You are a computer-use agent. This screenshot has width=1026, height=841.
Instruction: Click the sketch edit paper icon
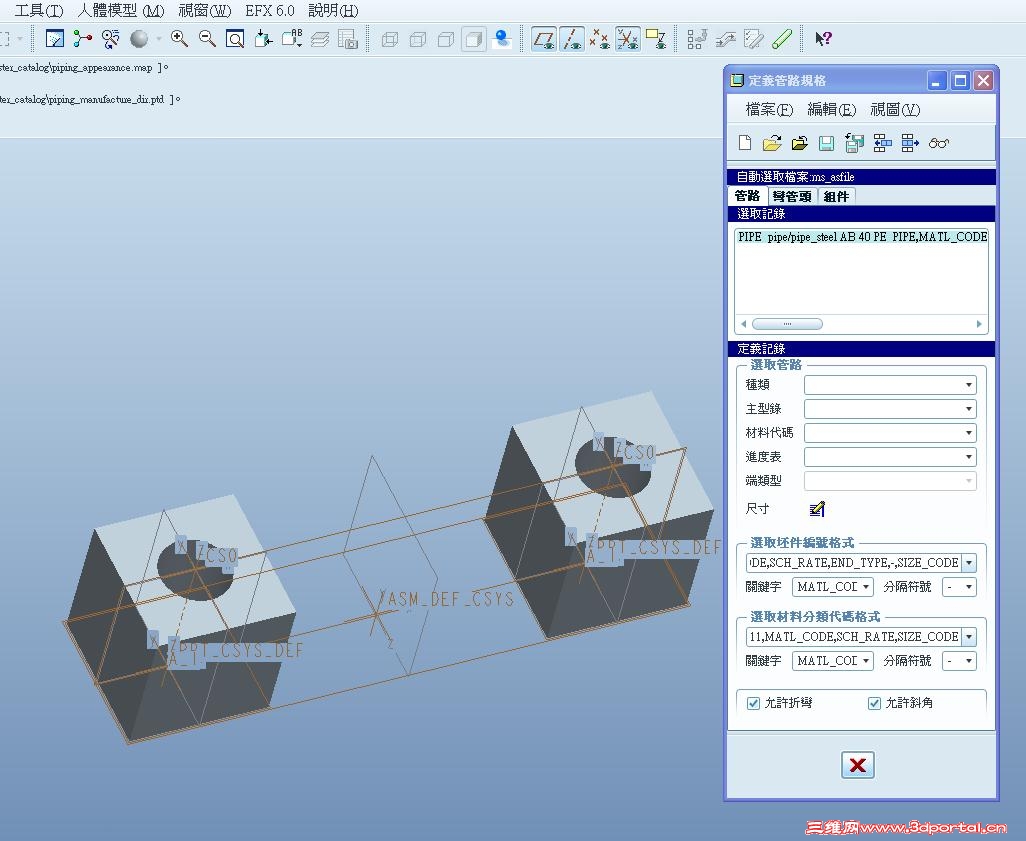point(753,39)
